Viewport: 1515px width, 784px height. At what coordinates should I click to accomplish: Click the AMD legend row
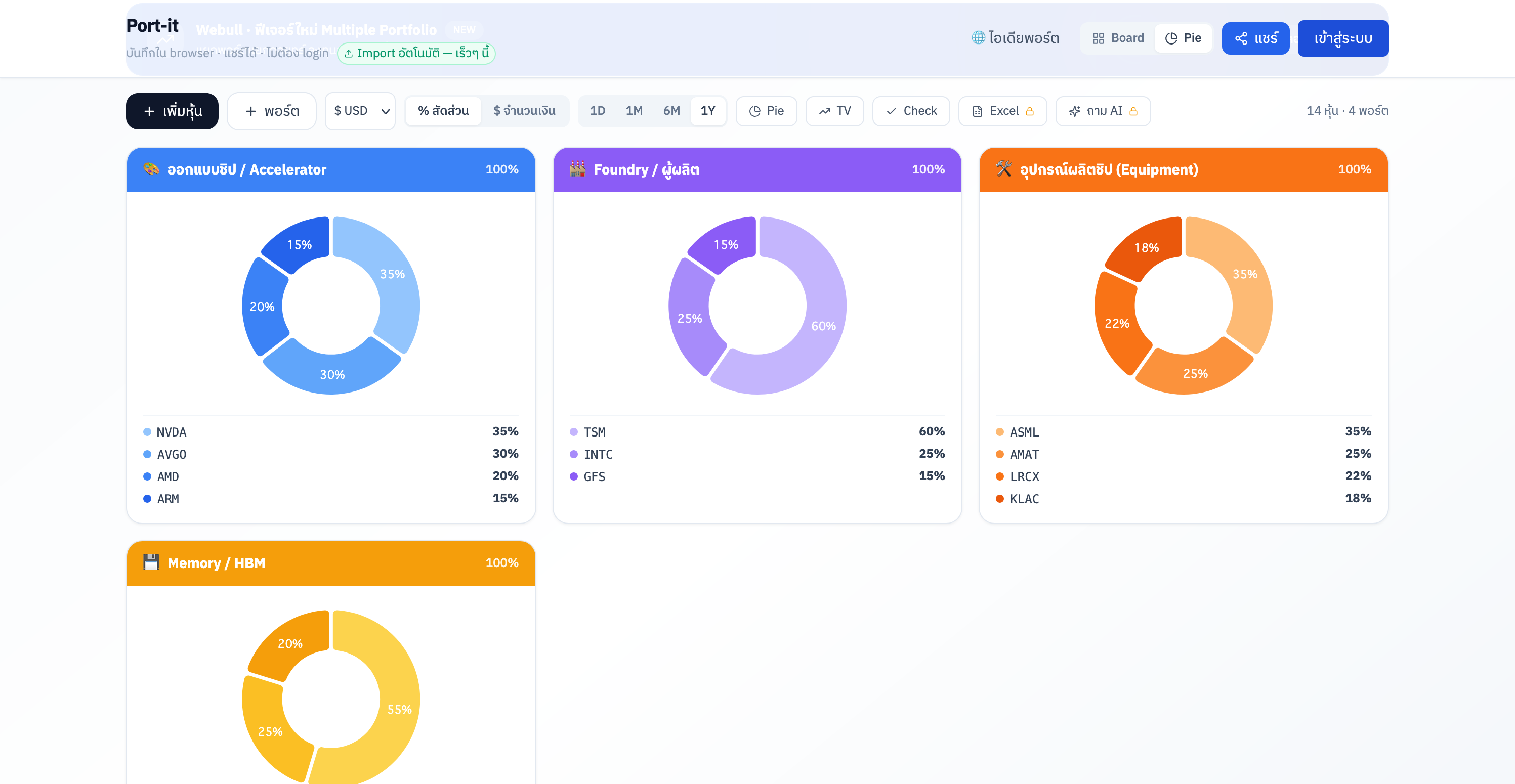[331, 476]
